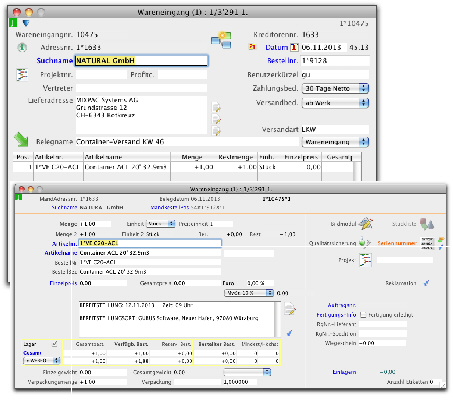Click the Pos. column header in the table

(x=23, y=157)
